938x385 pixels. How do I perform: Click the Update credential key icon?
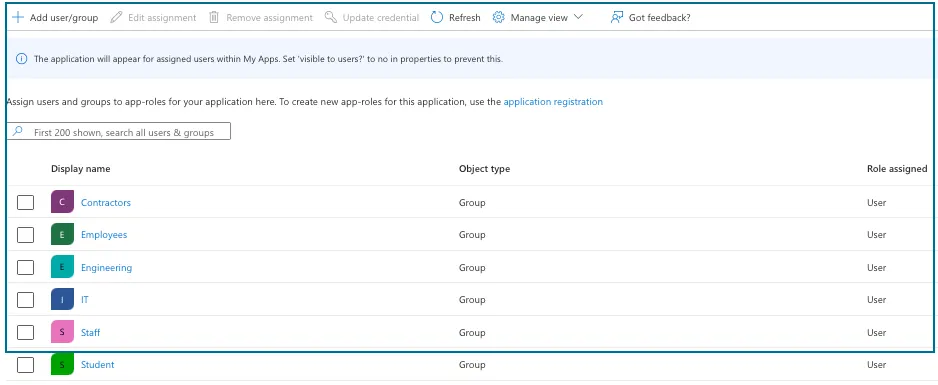point(331,17)
